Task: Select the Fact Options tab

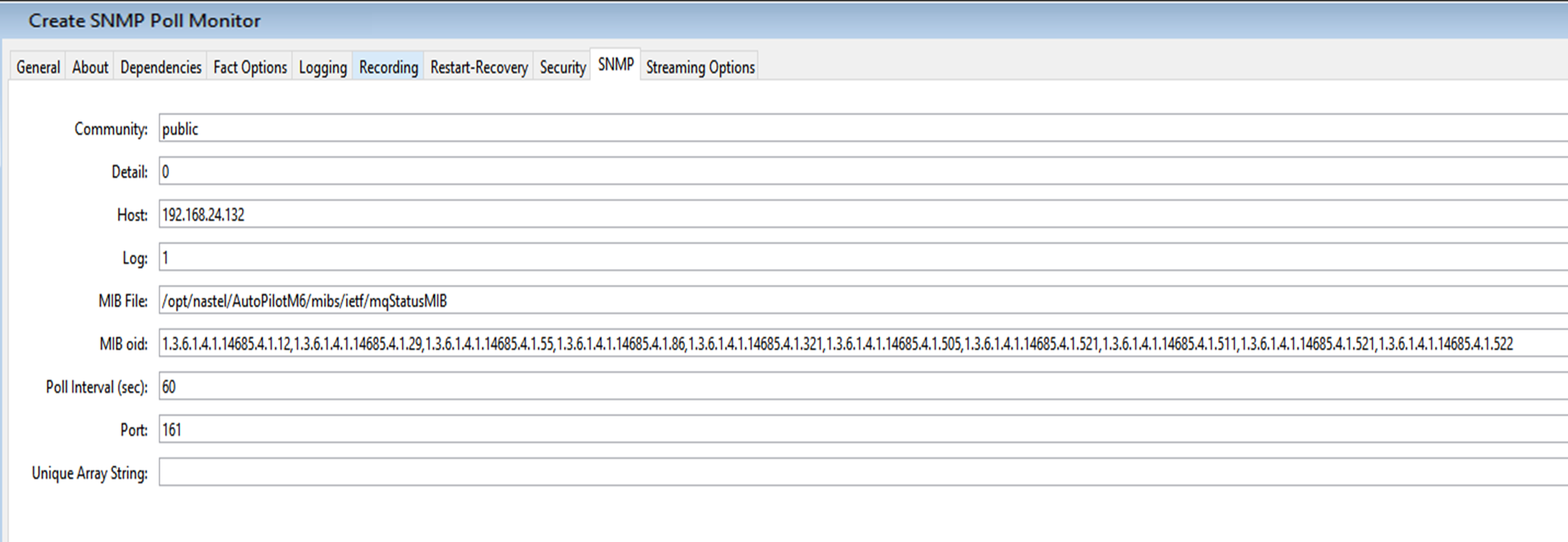Action: tap(250, 67)
